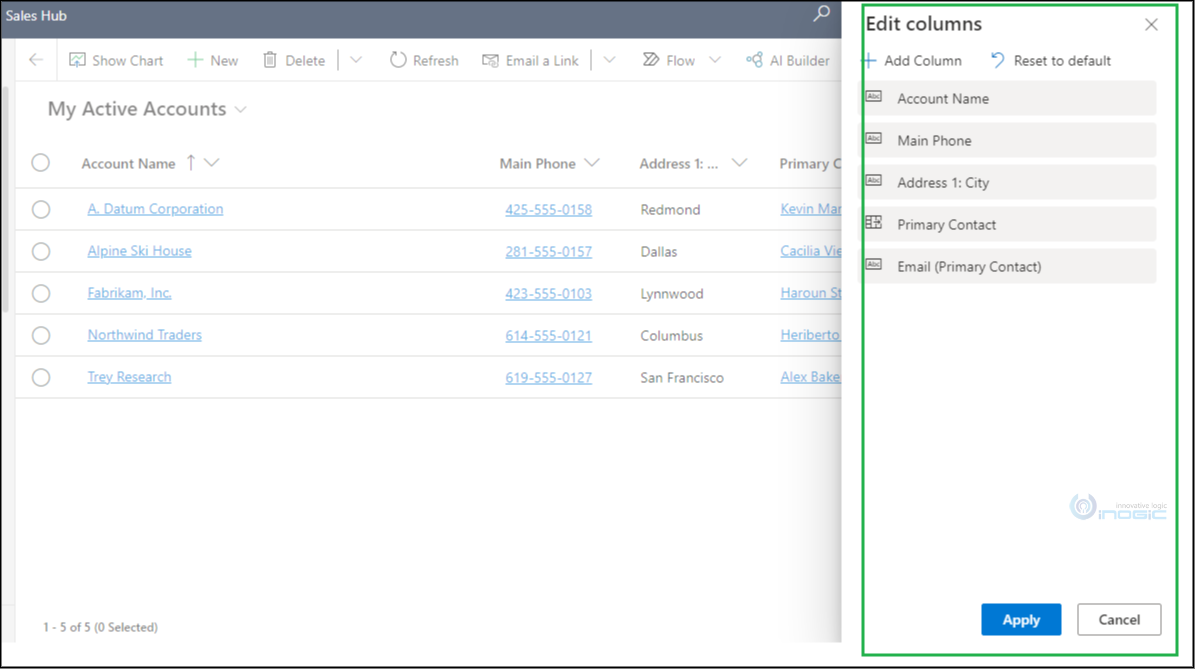Open the Fabrikam, Inc. account link
1195x669 pixels.
pos(130,293)
